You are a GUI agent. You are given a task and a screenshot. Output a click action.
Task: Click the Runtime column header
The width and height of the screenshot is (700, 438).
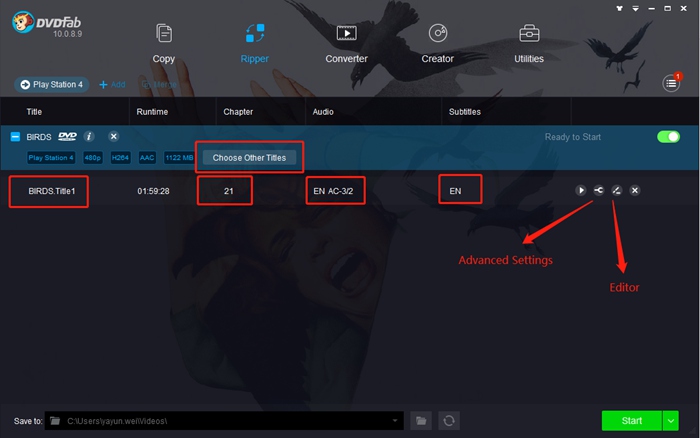coord(152,112)
